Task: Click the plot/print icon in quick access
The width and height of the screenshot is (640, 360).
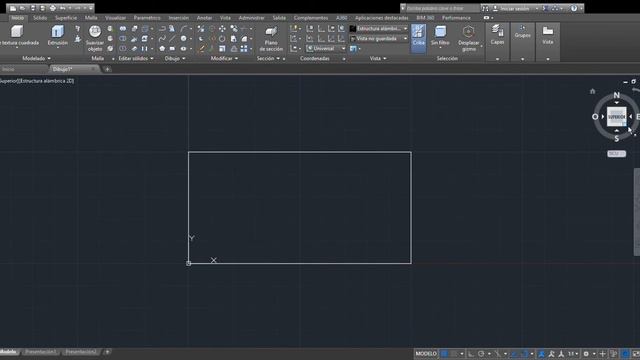Action: 53,8
